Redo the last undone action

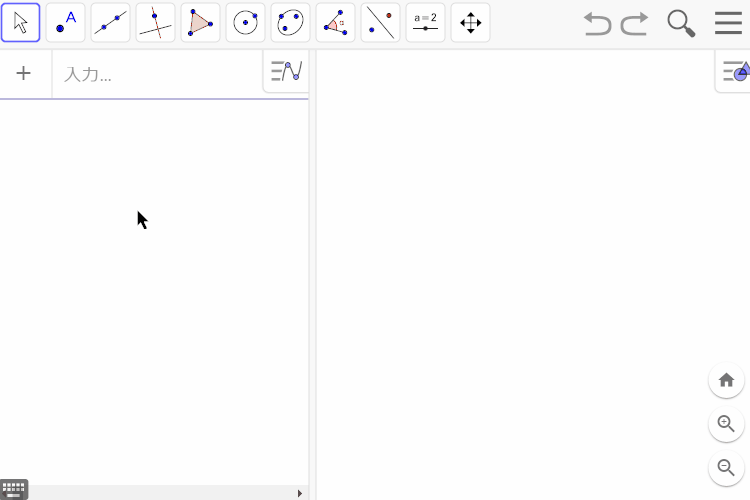point(634,23)
